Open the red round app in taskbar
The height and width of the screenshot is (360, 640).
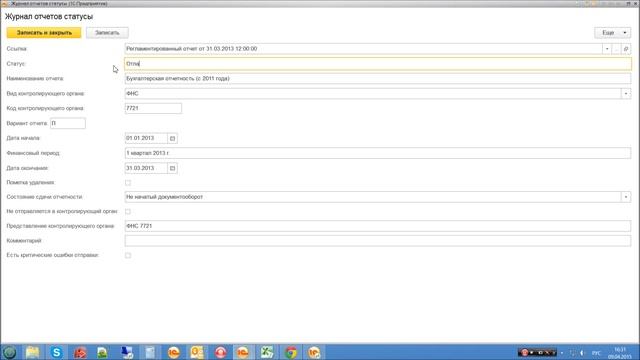221,352
